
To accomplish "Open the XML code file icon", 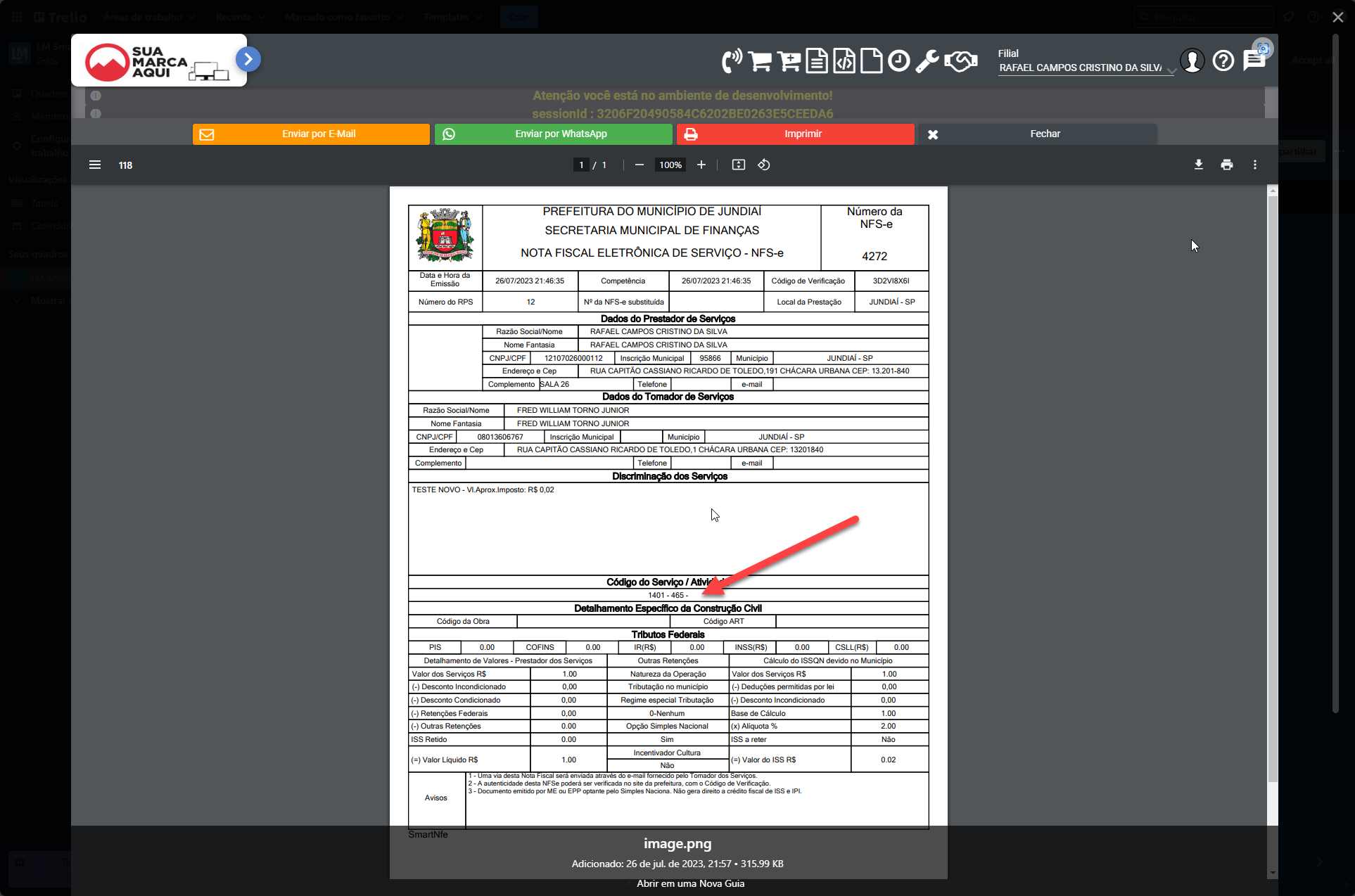I will click(844, 61).
